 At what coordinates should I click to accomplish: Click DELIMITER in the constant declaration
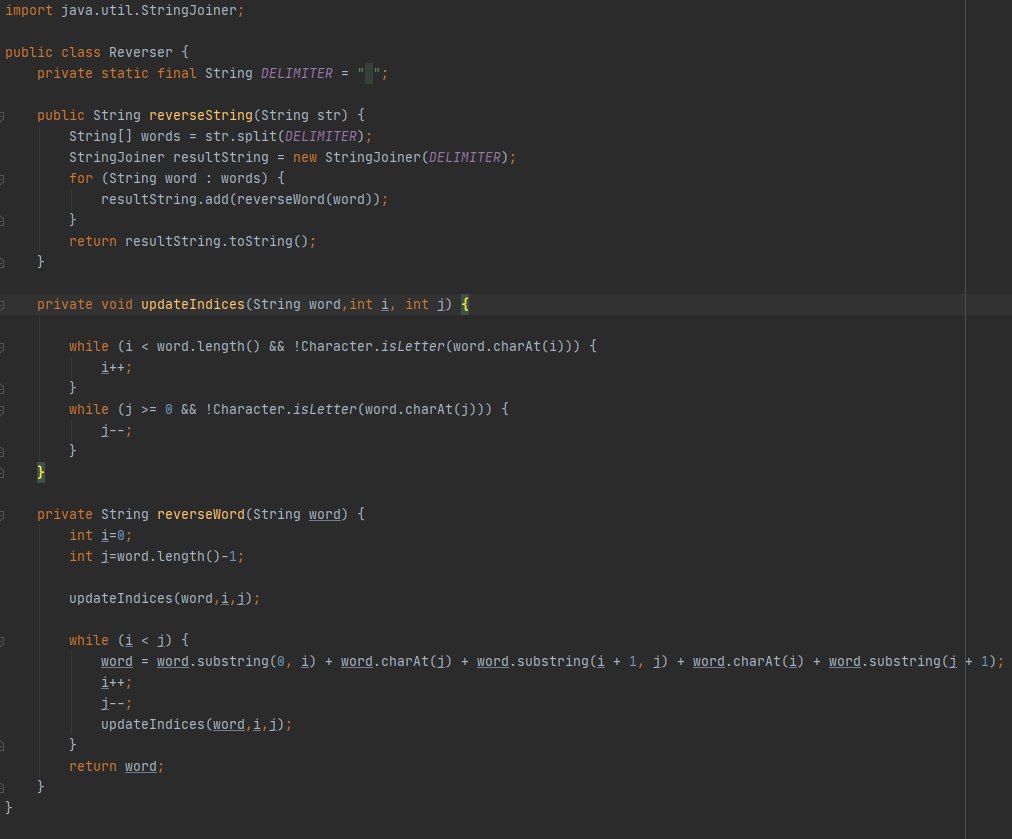point(297,74)
